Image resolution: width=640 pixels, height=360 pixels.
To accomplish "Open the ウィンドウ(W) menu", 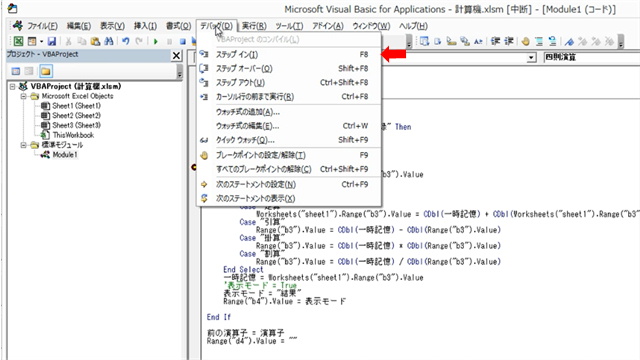I will [x=371, y=26].
